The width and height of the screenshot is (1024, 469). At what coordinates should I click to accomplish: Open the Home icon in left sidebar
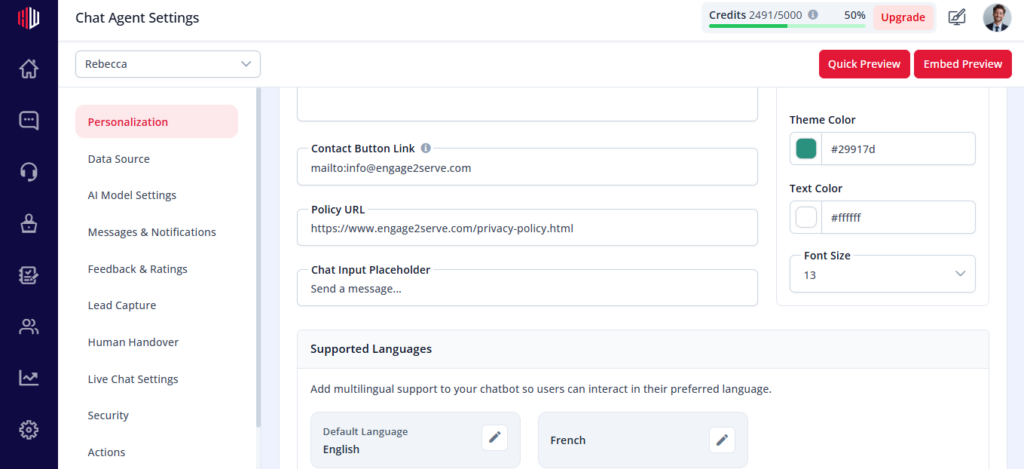(29, 69)
